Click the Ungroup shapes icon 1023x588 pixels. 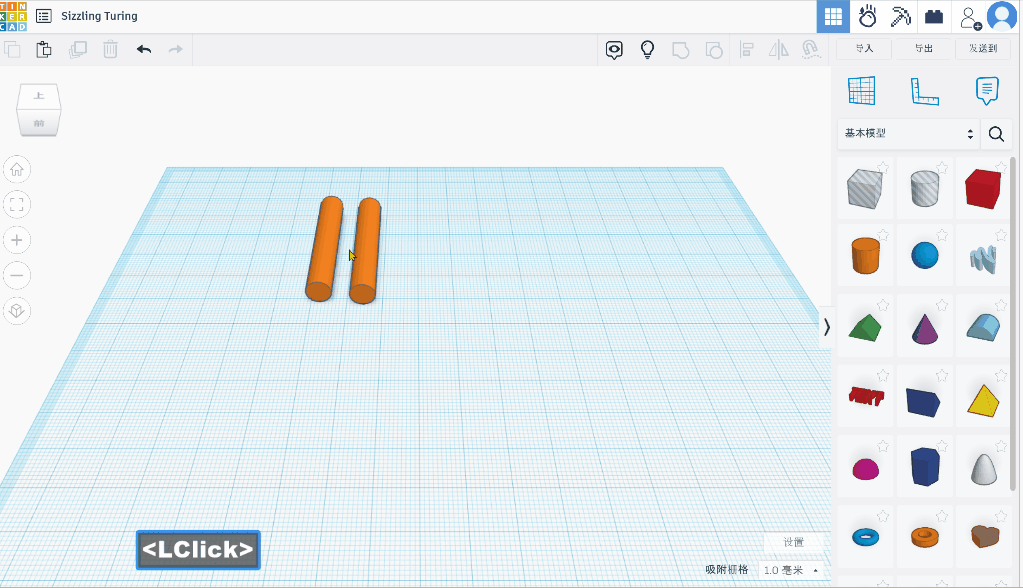pos(714,50)
